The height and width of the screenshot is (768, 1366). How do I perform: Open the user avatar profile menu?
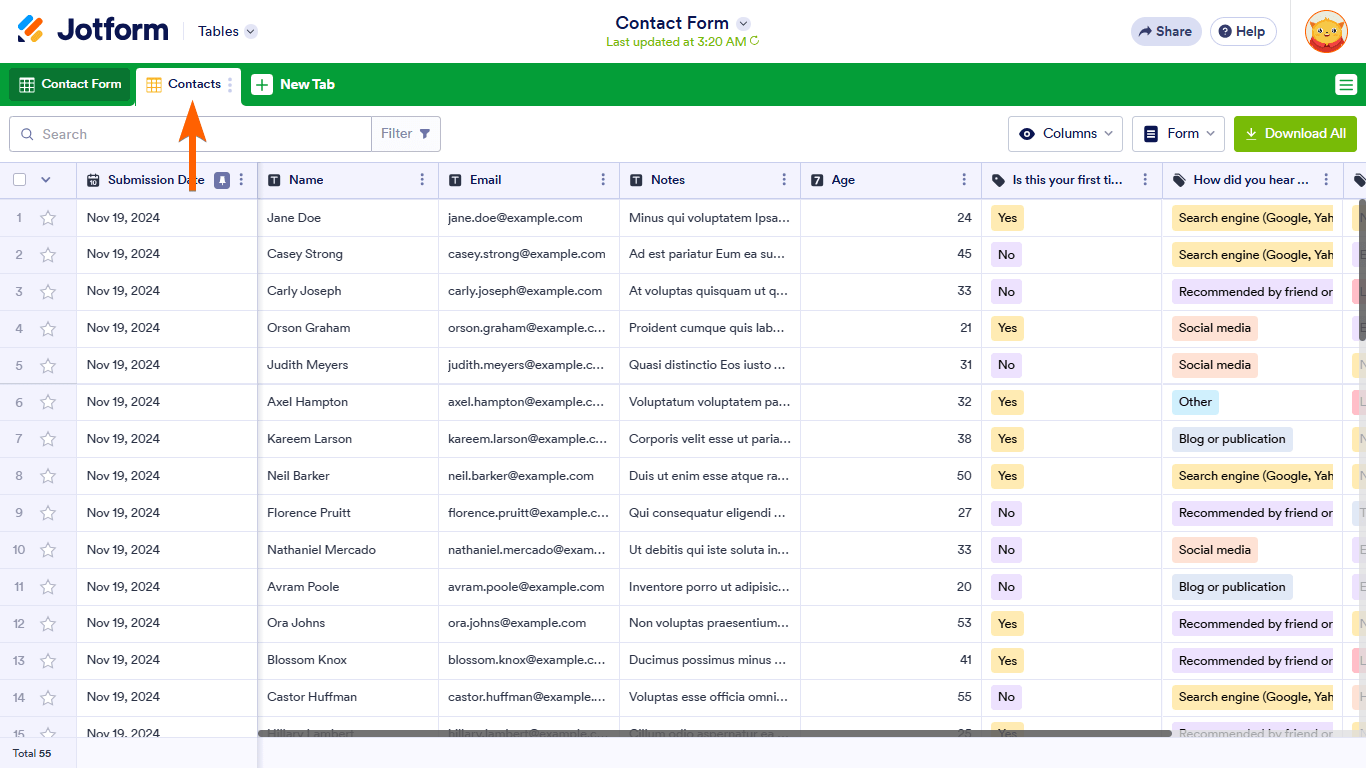tap(1326, 31)
